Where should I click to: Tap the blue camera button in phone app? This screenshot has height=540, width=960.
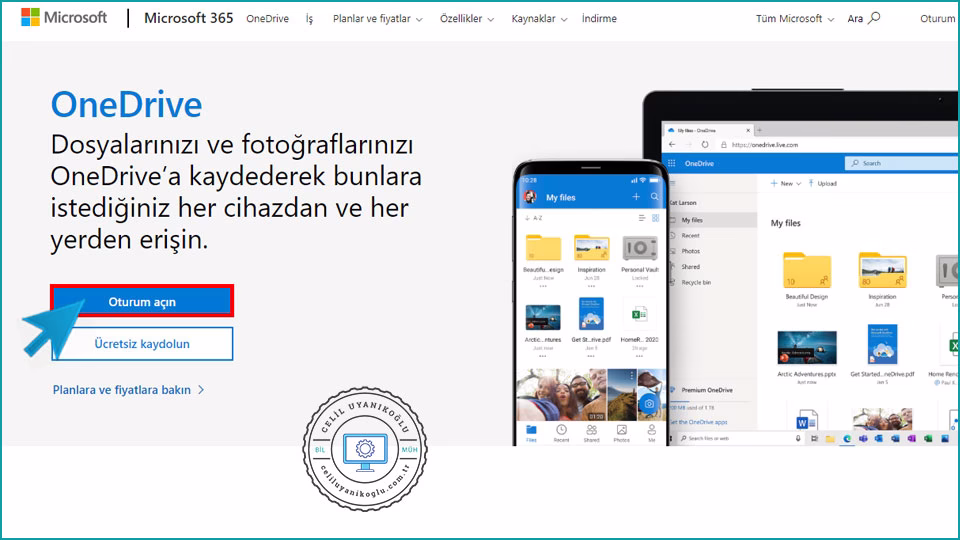(x=649, y=403)
